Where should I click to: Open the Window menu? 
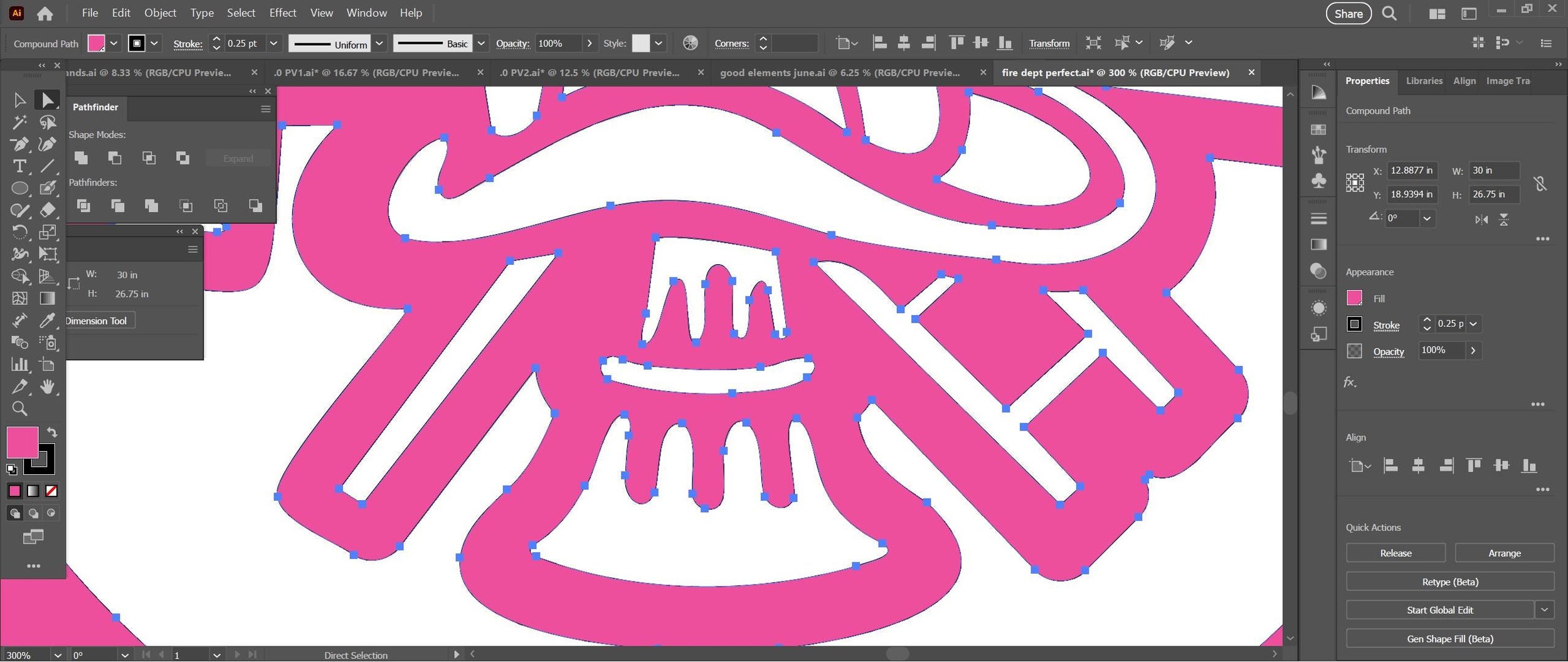click(x=366, y=13)
